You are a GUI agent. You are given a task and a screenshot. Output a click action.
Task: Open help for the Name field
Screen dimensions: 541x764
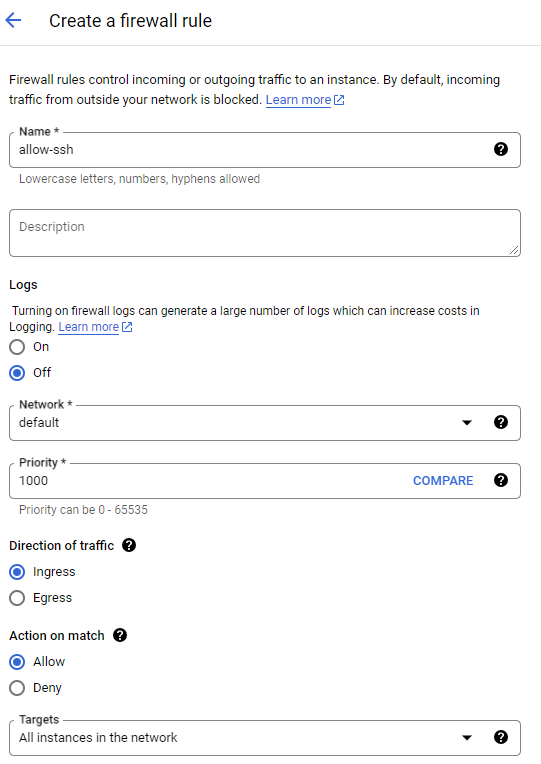click(x=501, y=149)
